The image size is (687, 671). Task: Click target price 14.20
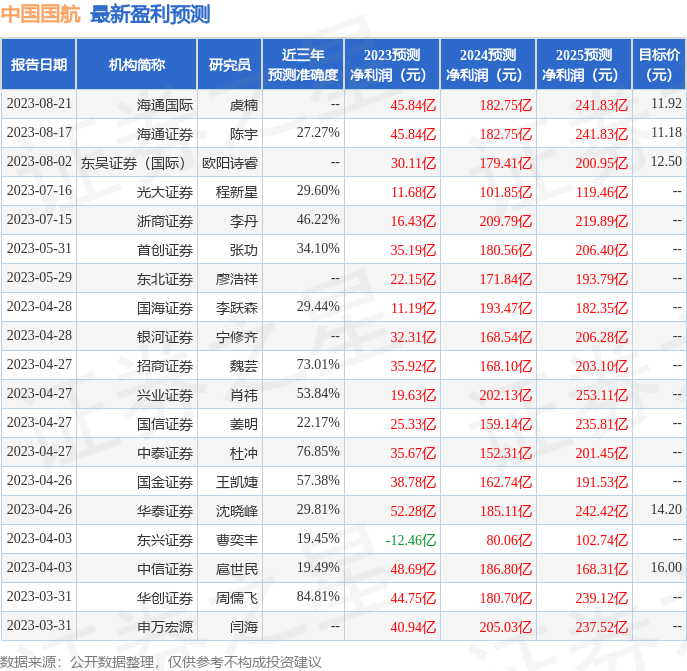(x=666, y=509)
